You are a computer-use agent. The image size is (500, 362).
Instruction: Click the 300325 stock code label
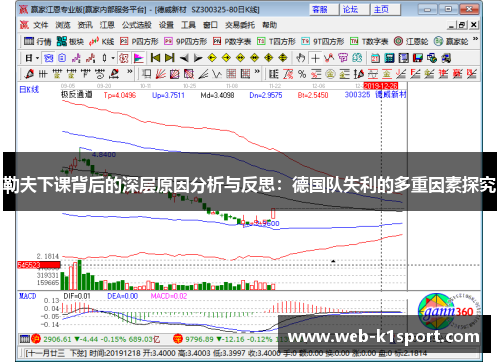357,95
